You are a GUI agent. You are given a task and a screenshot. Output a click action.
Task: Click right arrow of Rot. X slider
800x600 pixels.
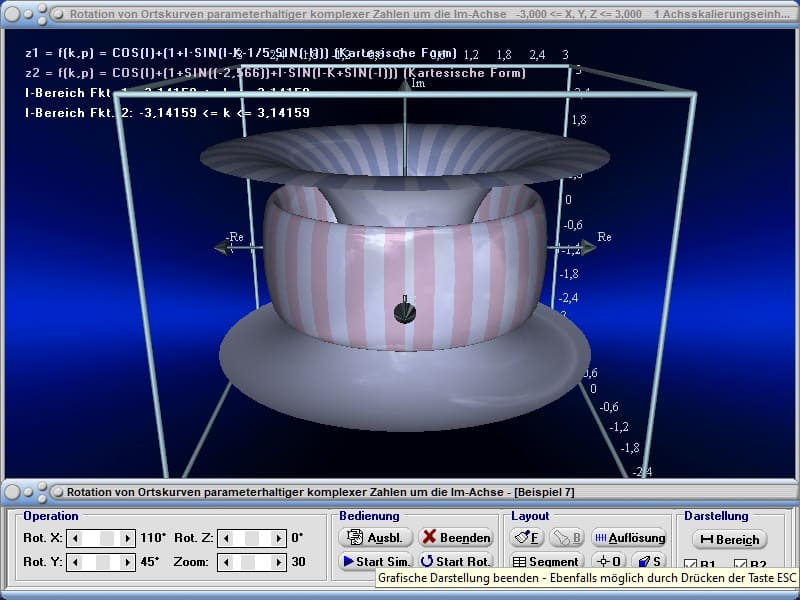(x=127, y=538)
